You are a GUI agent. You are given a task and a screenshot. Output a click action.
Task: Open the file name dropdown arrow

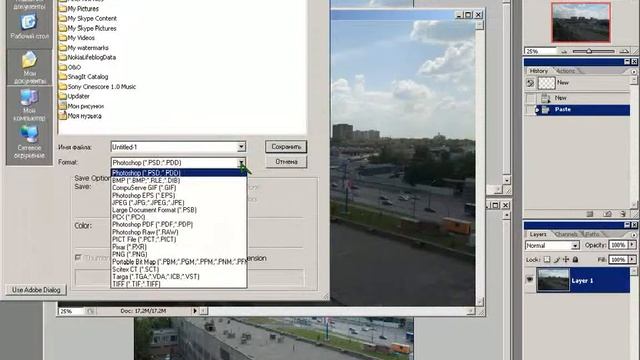(241, 147)
